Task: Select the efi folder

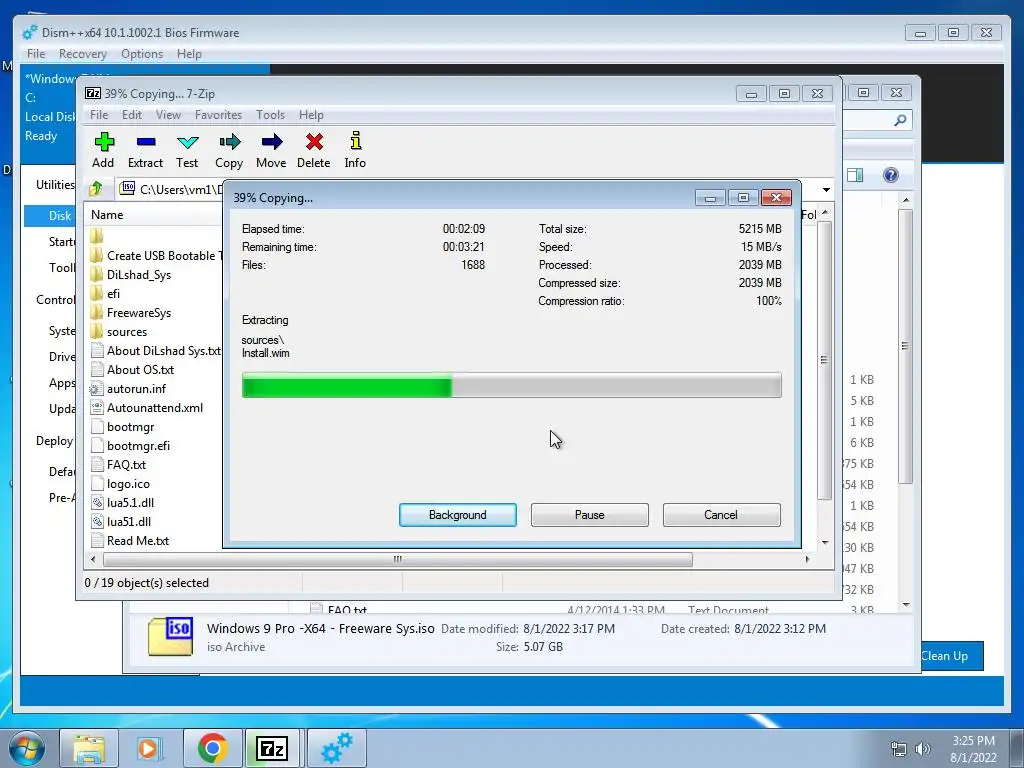Action: click(x=105, y=294)
